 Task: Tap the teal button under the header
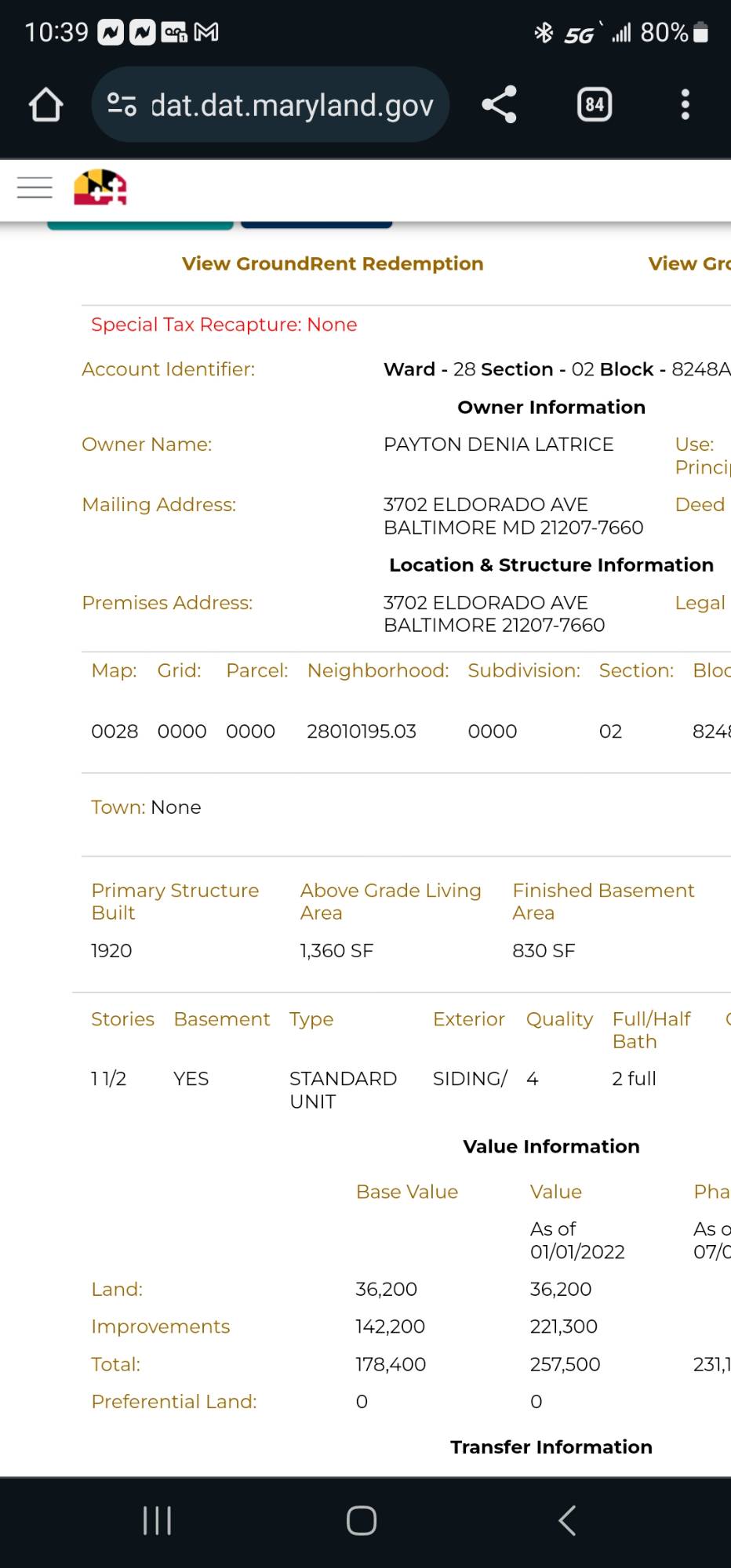(x=140, y=226)
